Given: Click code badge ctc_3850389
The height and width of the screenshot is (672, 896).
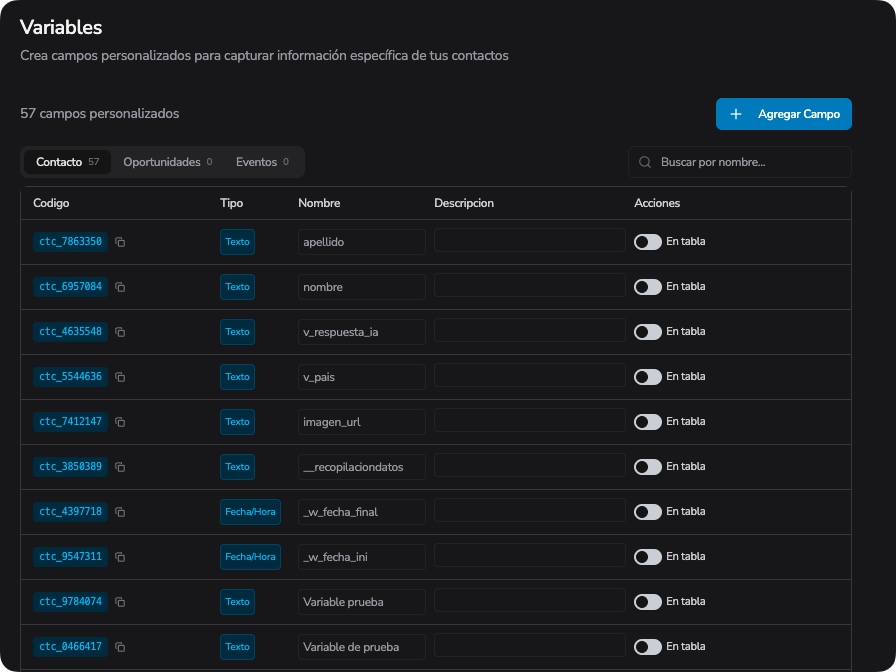Looking at the screenshot, I should pos(70,466).
